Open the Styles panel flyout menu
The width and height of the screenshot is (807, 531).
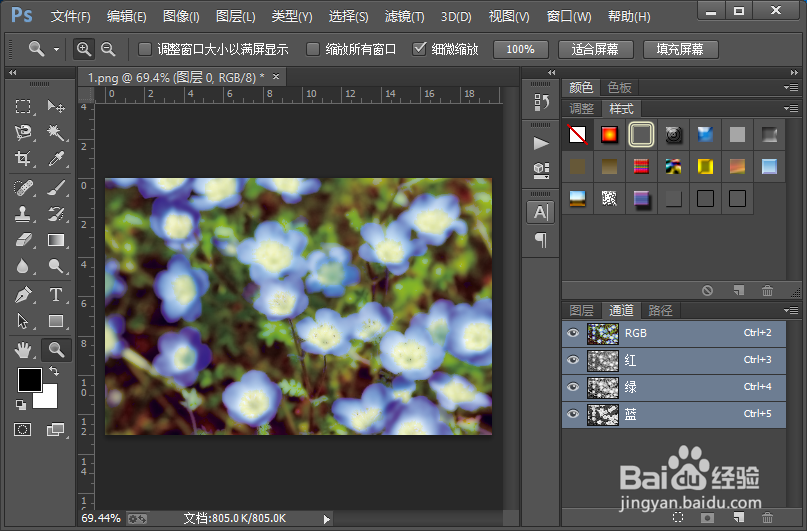coord(791,109)
